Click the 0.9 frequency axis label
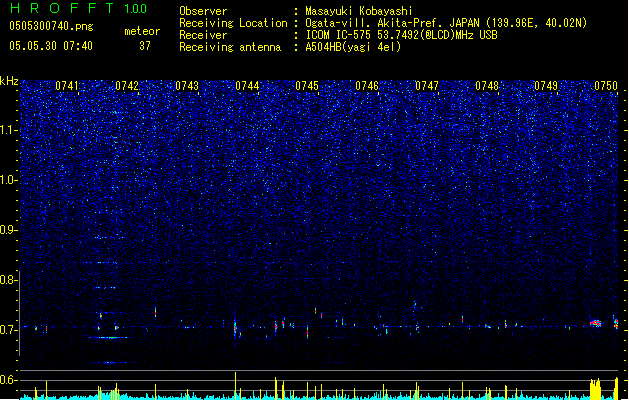629x400 pixels. 8,230
